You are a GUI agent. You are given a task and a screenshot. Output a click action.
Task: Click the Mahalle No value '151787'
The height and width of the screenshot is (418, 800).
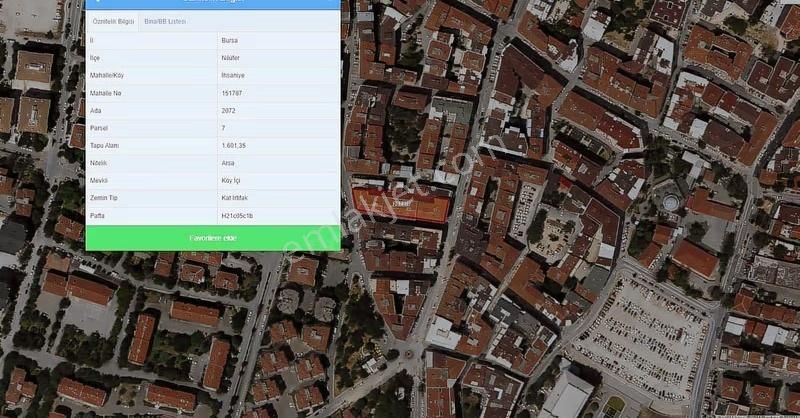(232, 93)
